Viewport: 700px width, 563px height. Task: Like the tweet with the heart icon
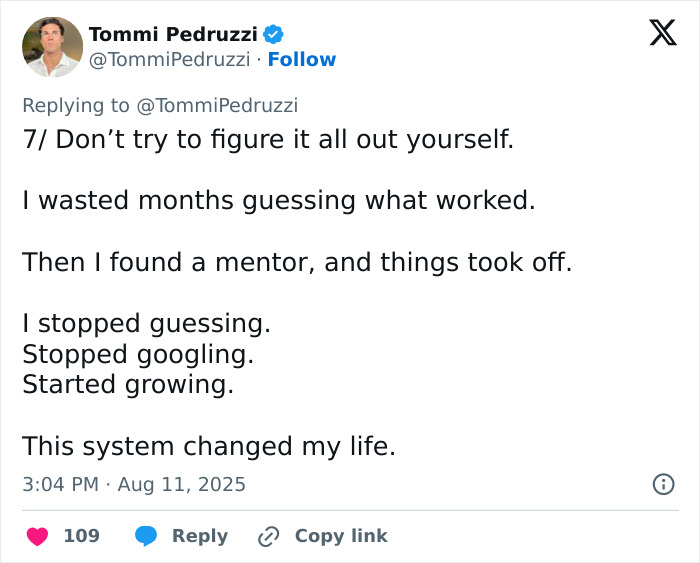pyautogui.click(x=37, y=536)
